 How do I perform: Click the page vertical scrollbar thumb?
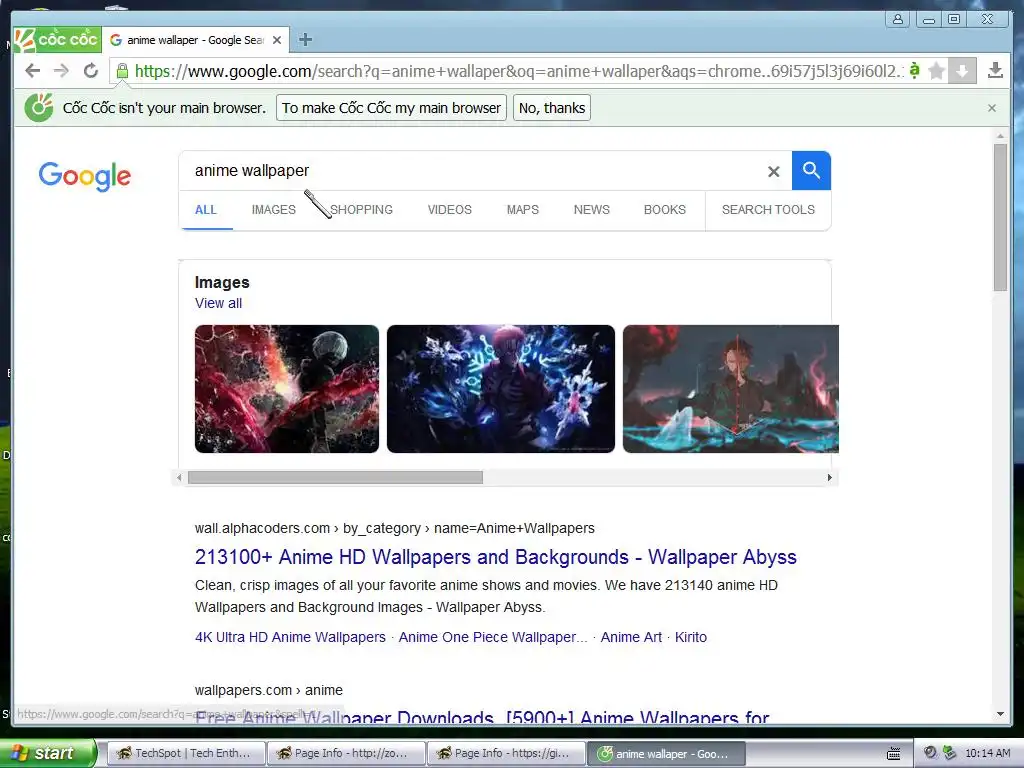1000,217
